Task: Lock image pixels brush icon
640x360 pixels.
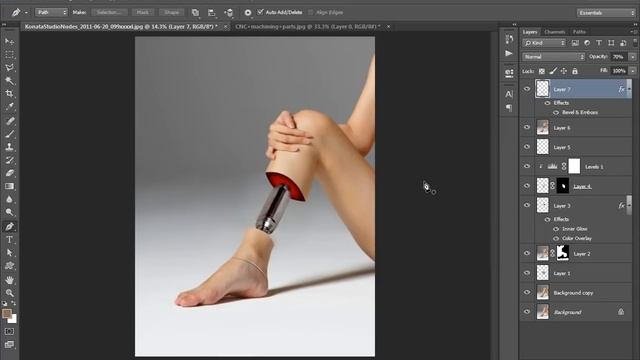Action: pyautogui.click(x=553, y=71)
